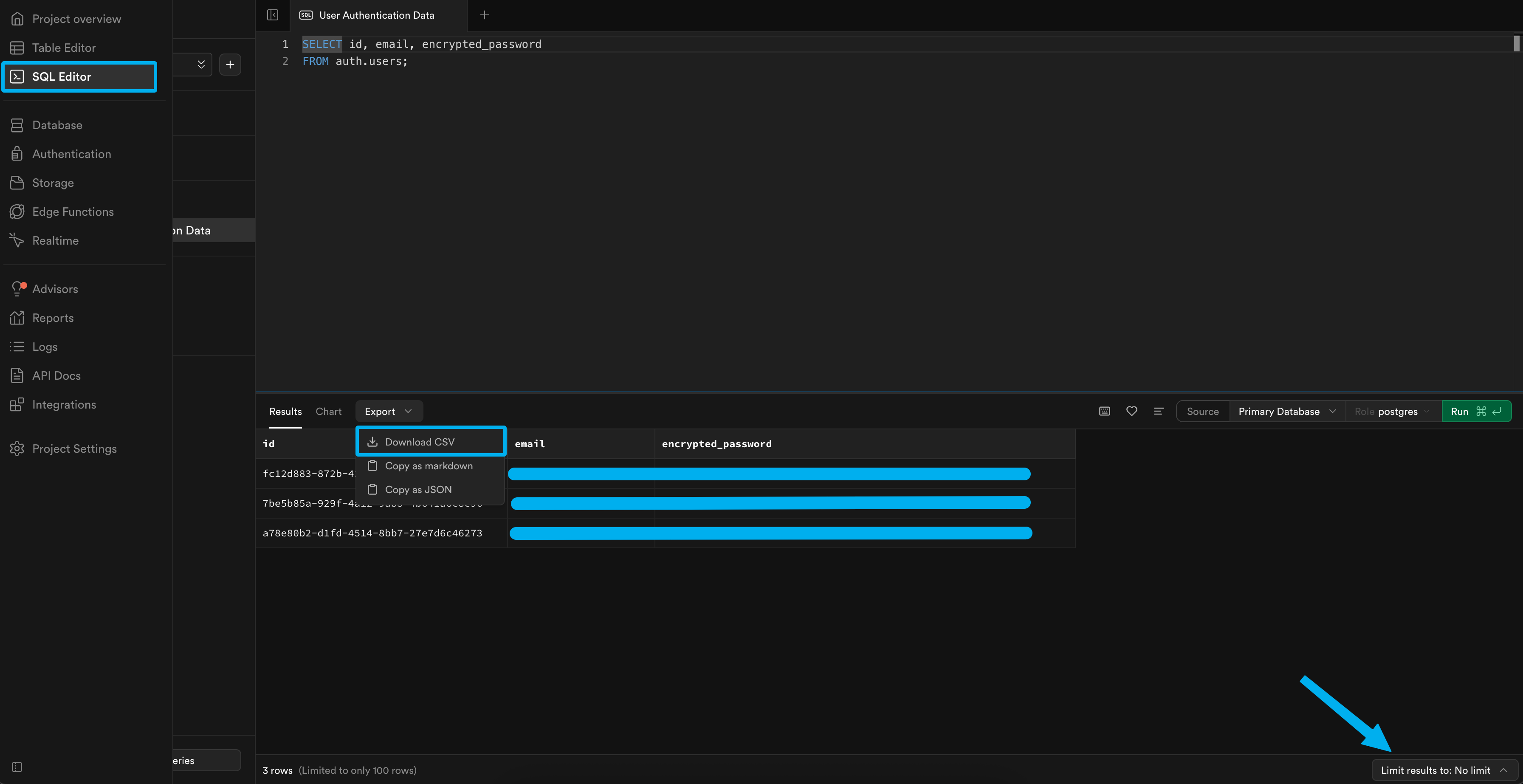Open the Project Settings gear icon
Image resolution: width=1523 pixels, height=784 pixels.
(x=17, y=449)
